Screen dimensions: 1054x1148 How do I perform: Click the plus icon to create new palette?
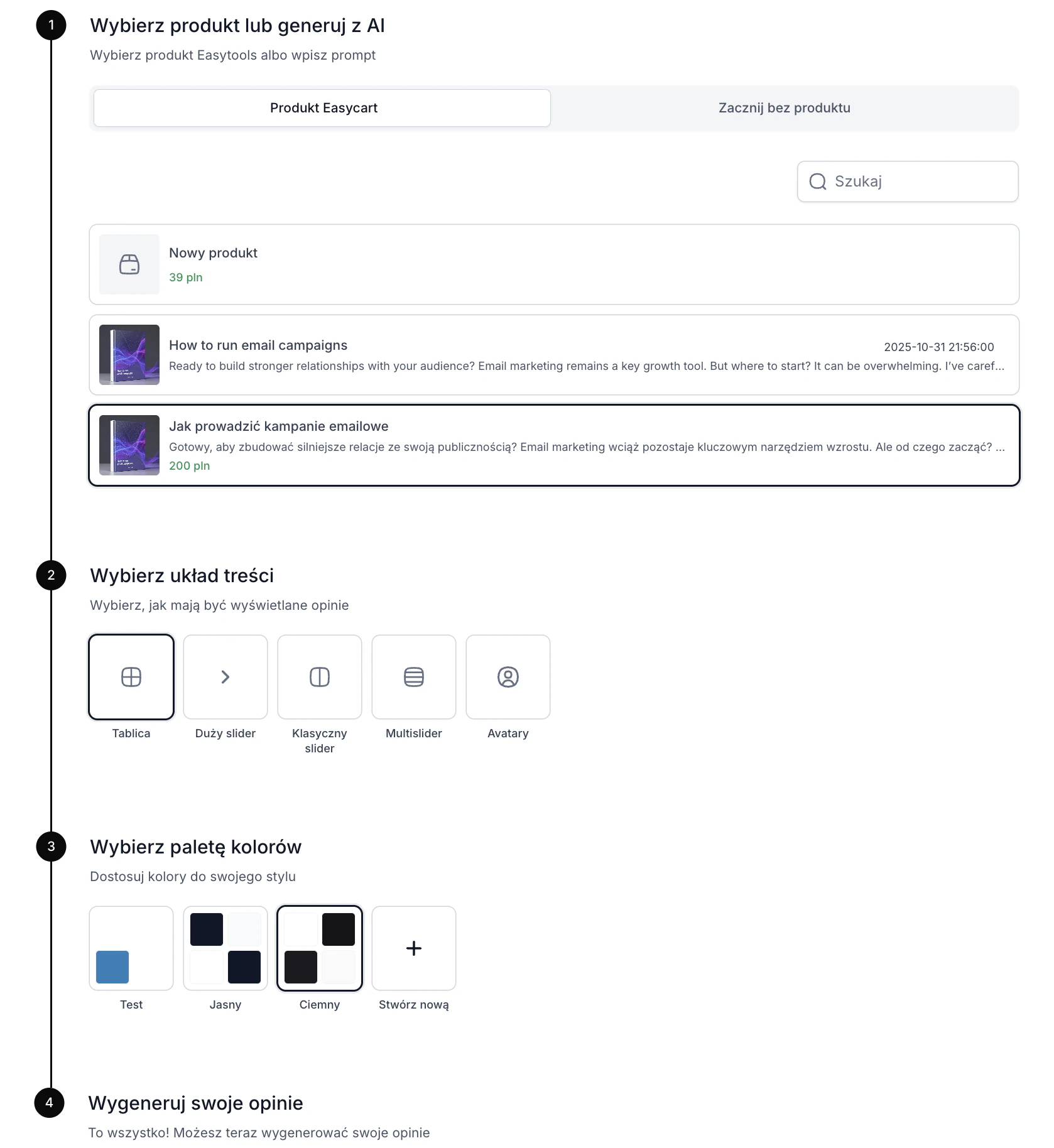pyautogui.click(x=414, y=948)
